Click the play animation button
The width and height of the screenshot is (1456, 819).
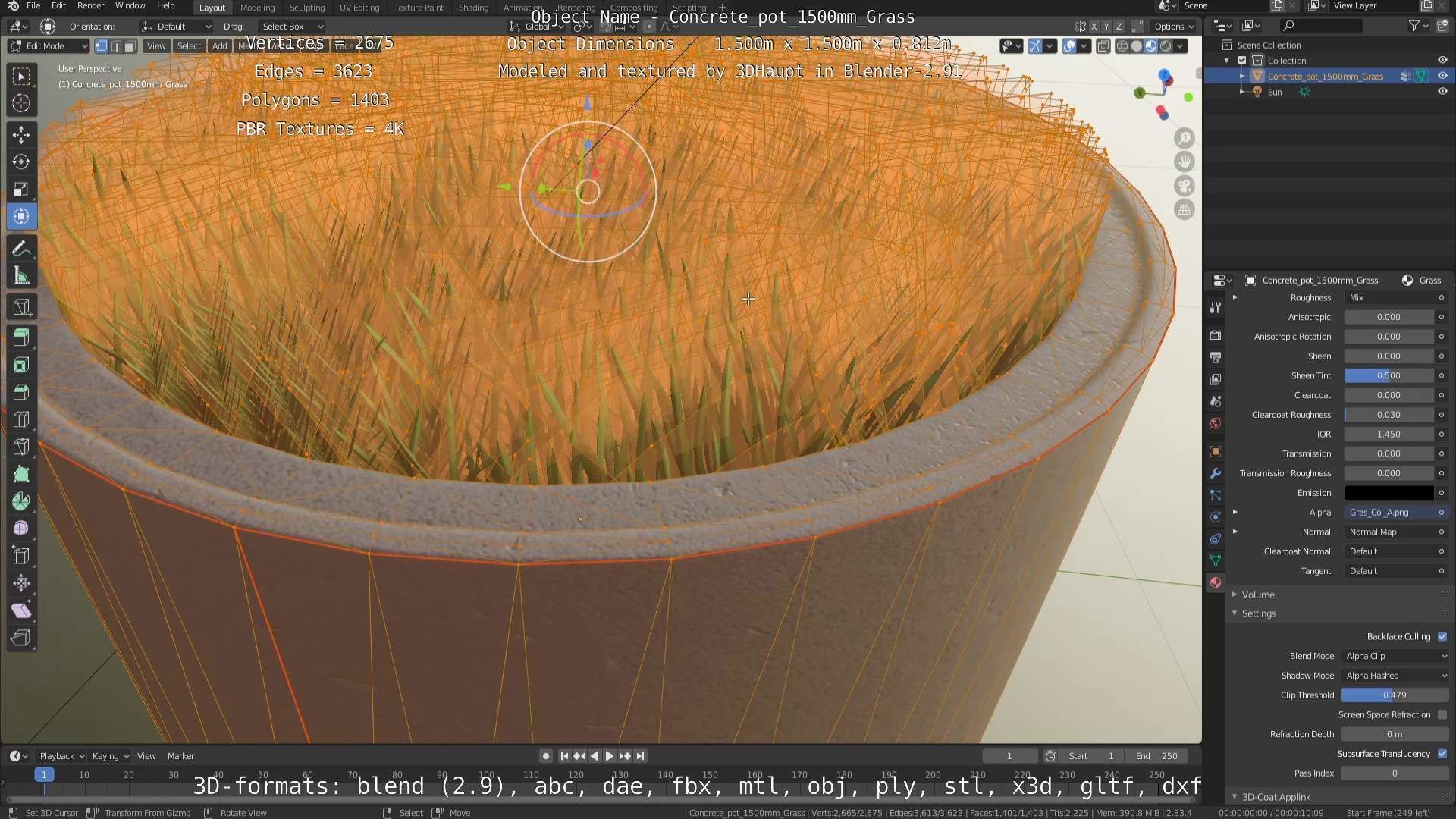coord(609,756)
